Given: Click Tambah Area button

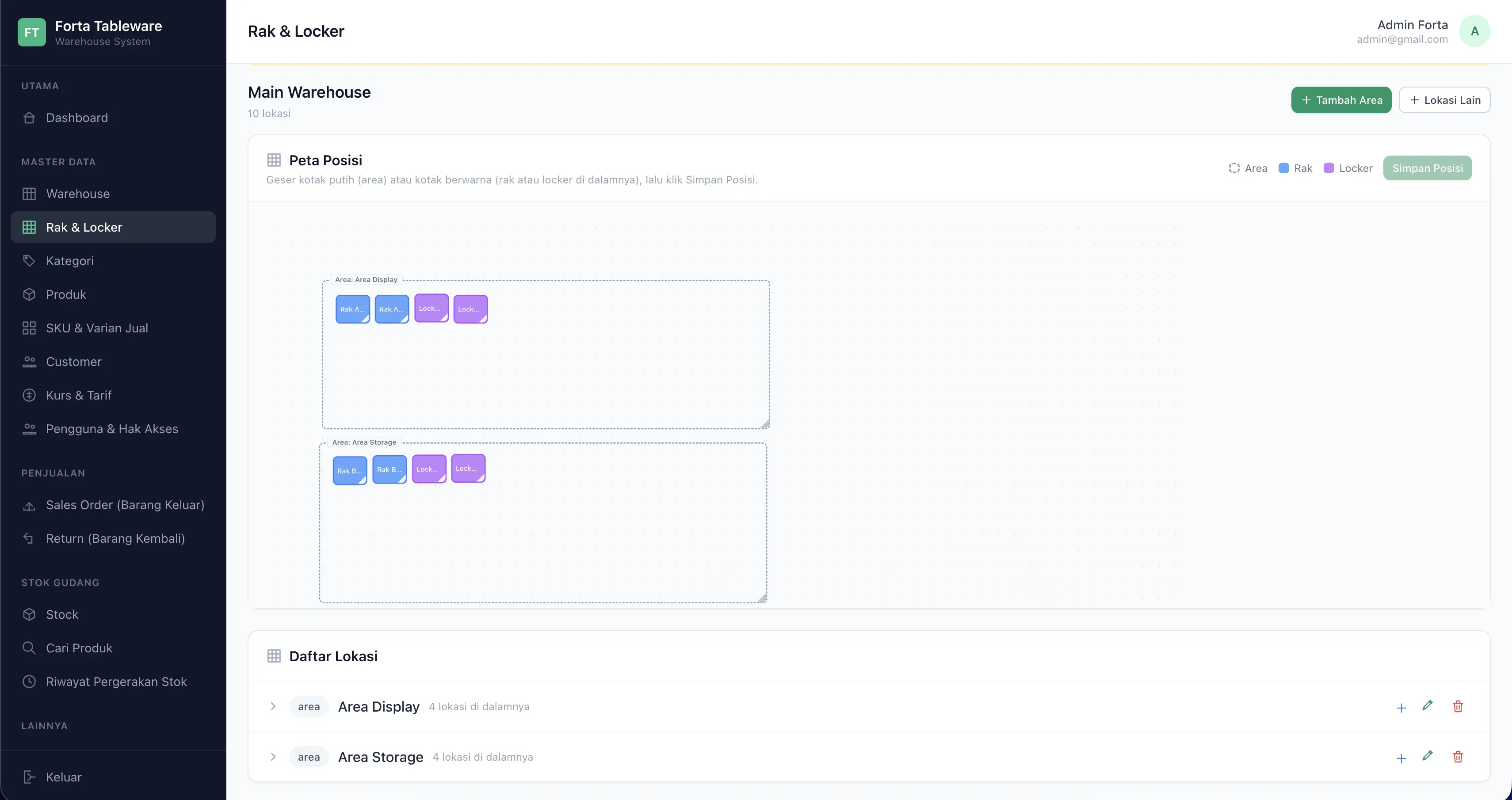Looking at the screenshot, I should point(1341,100).
